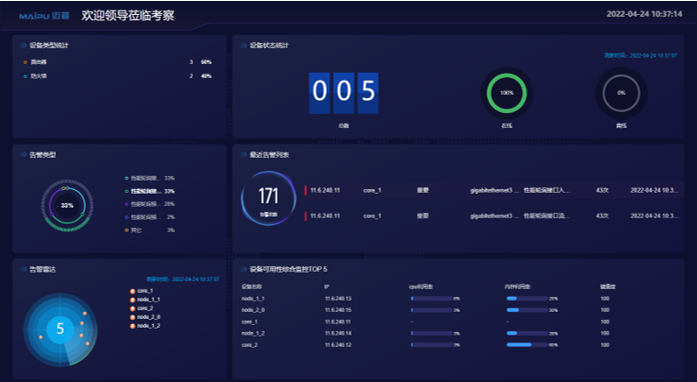
Task: Click the 171 alarm total circle
Action: click(268, 198)
